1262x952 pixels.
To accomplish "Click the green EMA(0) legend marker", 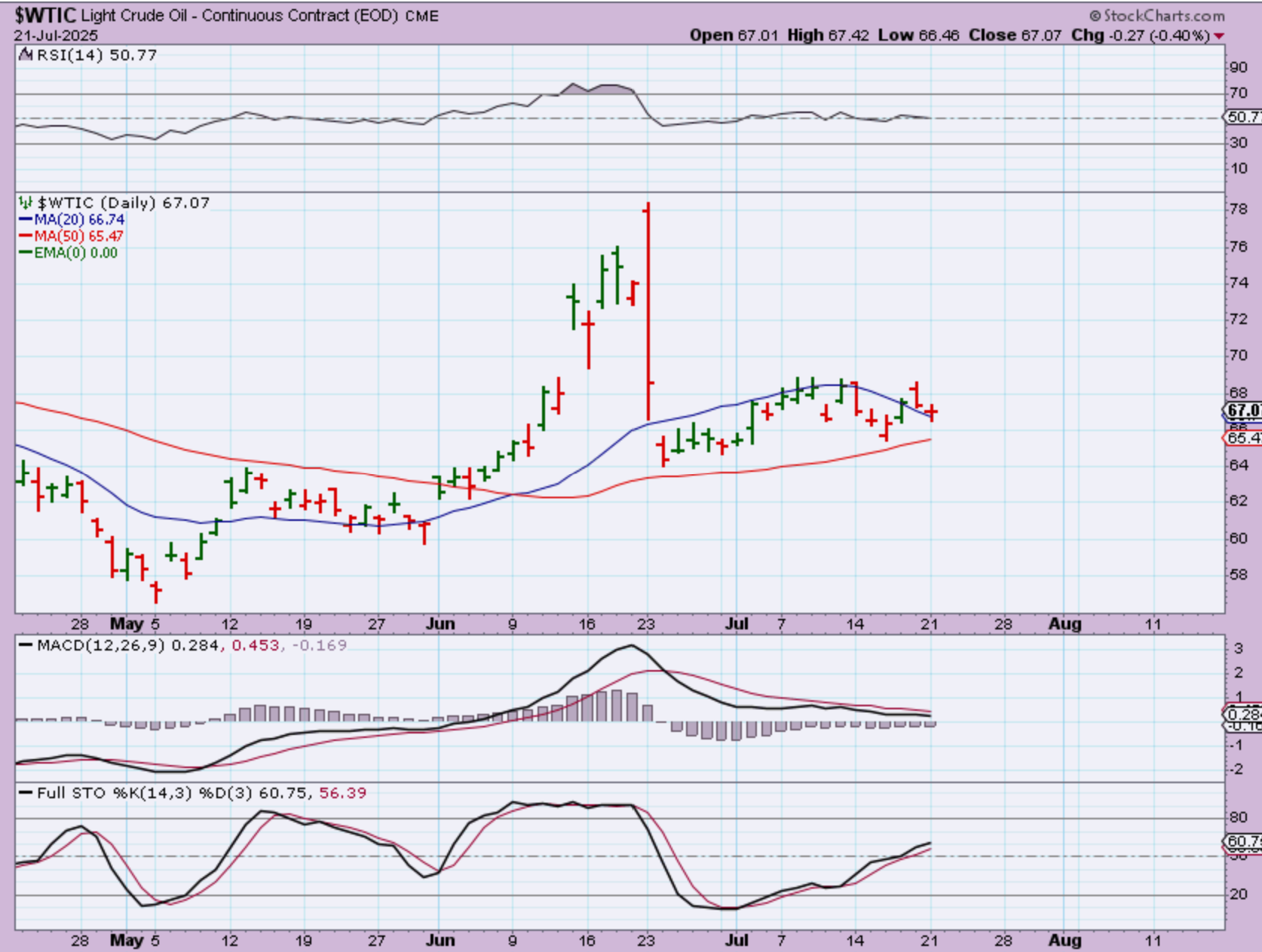I will coord(26,253).
